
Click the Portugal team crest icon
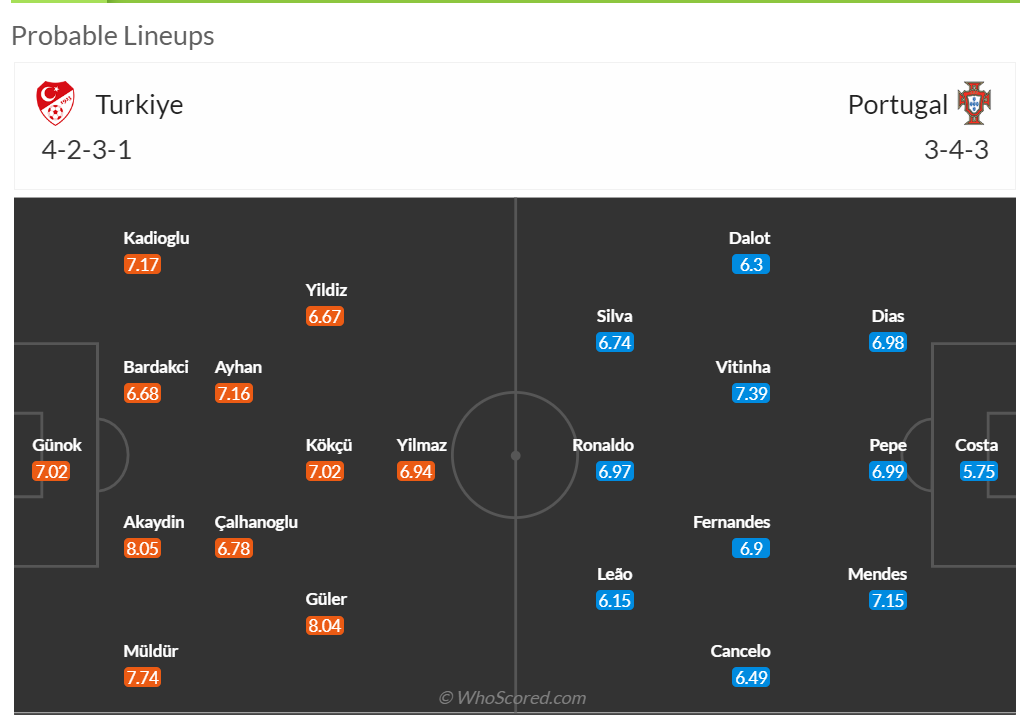[x=973, y=104]
